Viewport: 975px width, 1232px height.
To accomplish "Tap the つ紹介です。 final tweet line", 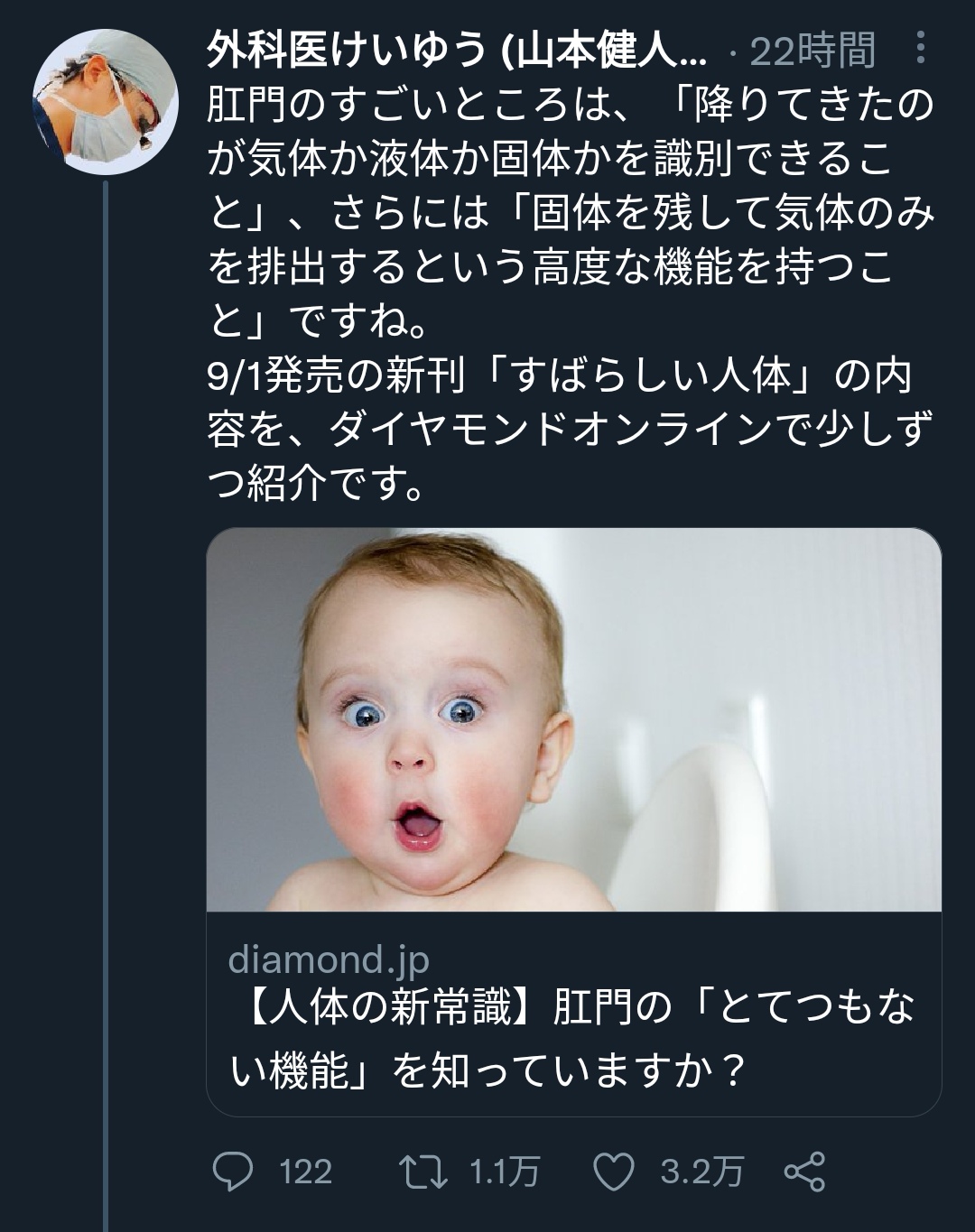I will 316,485.
